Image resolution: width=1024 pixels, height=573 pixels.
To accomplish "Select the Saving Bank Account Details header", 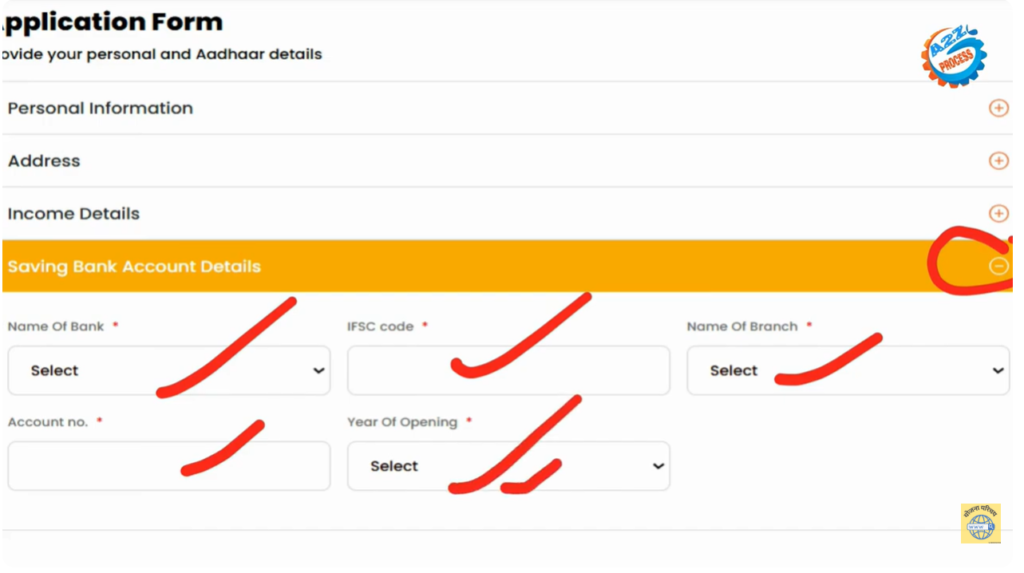I will coord(134,267).
